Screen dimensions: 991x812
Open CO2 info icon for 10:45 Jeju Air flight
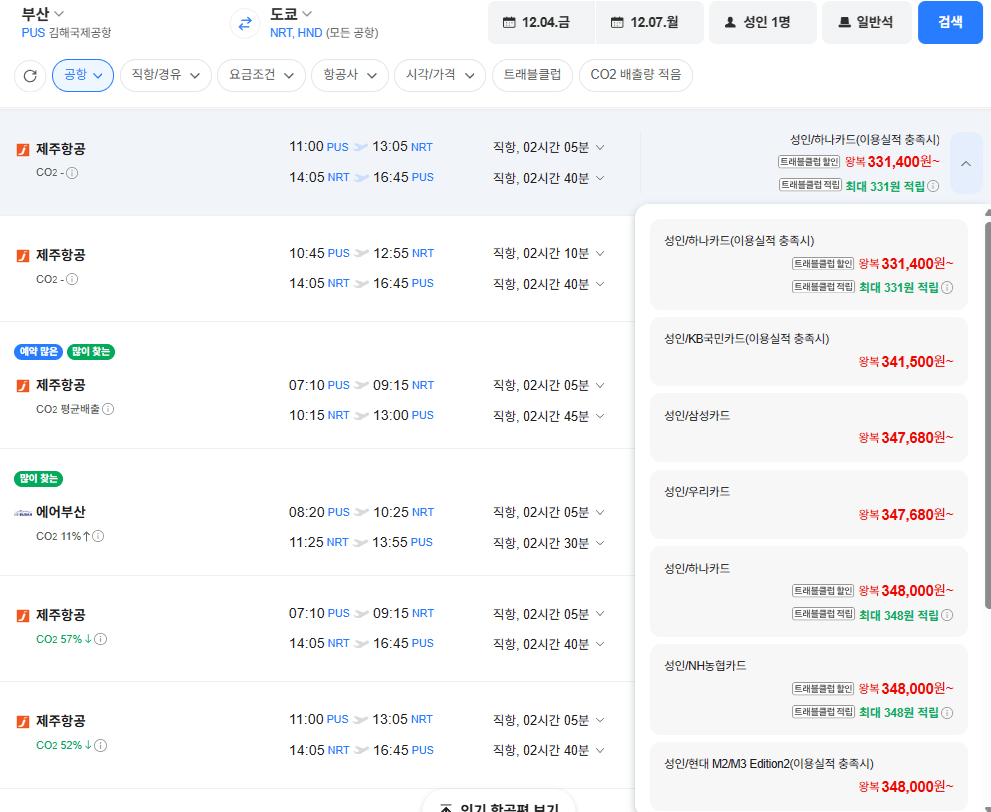(72, 279)
